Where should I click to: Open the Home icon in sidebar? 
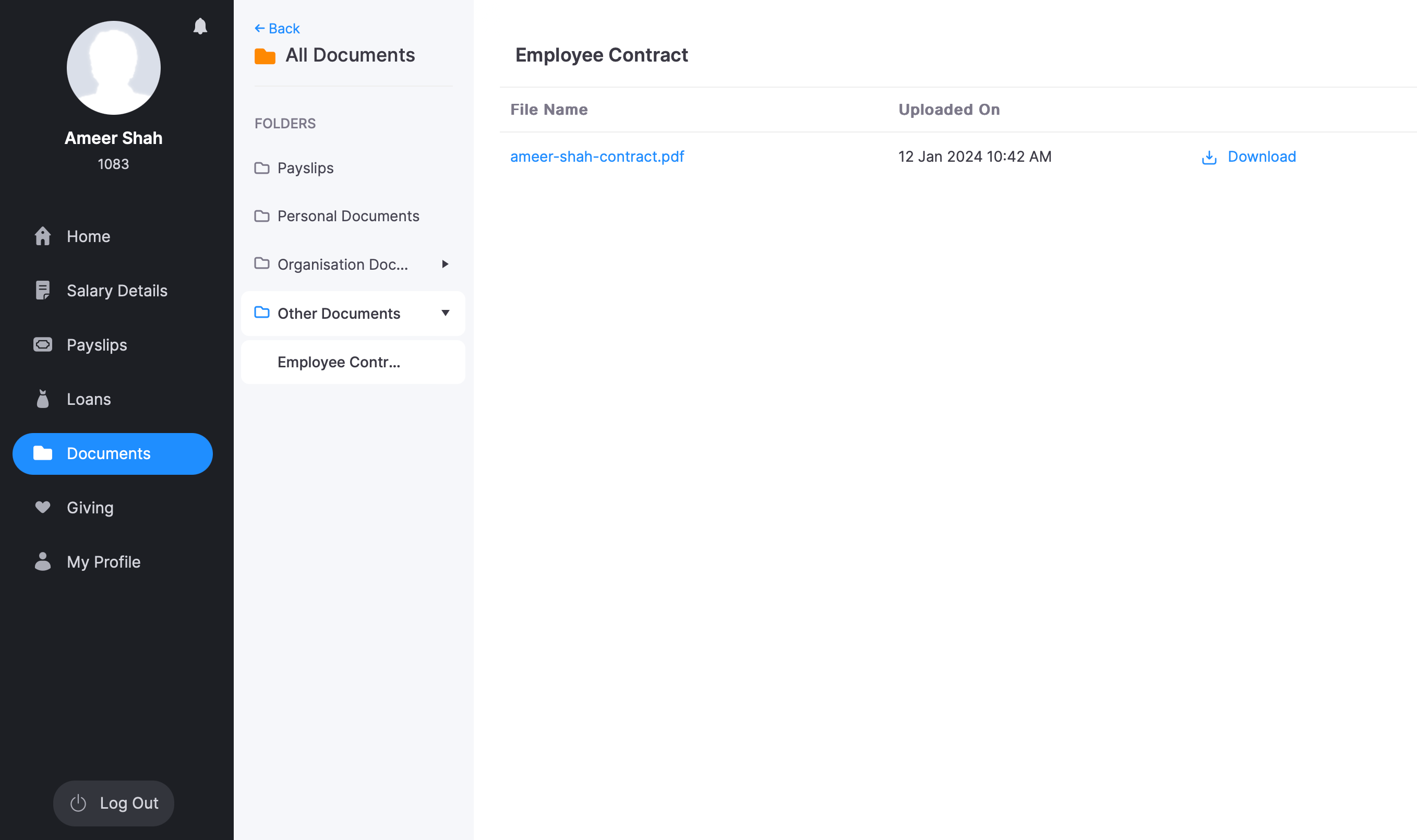[43, 236]
